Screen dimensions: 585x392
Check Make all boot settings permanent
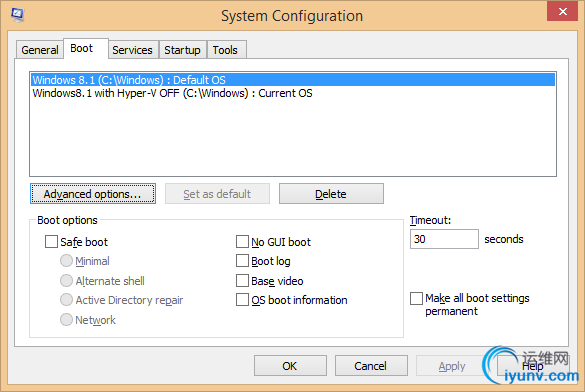(x=416, y=298)
